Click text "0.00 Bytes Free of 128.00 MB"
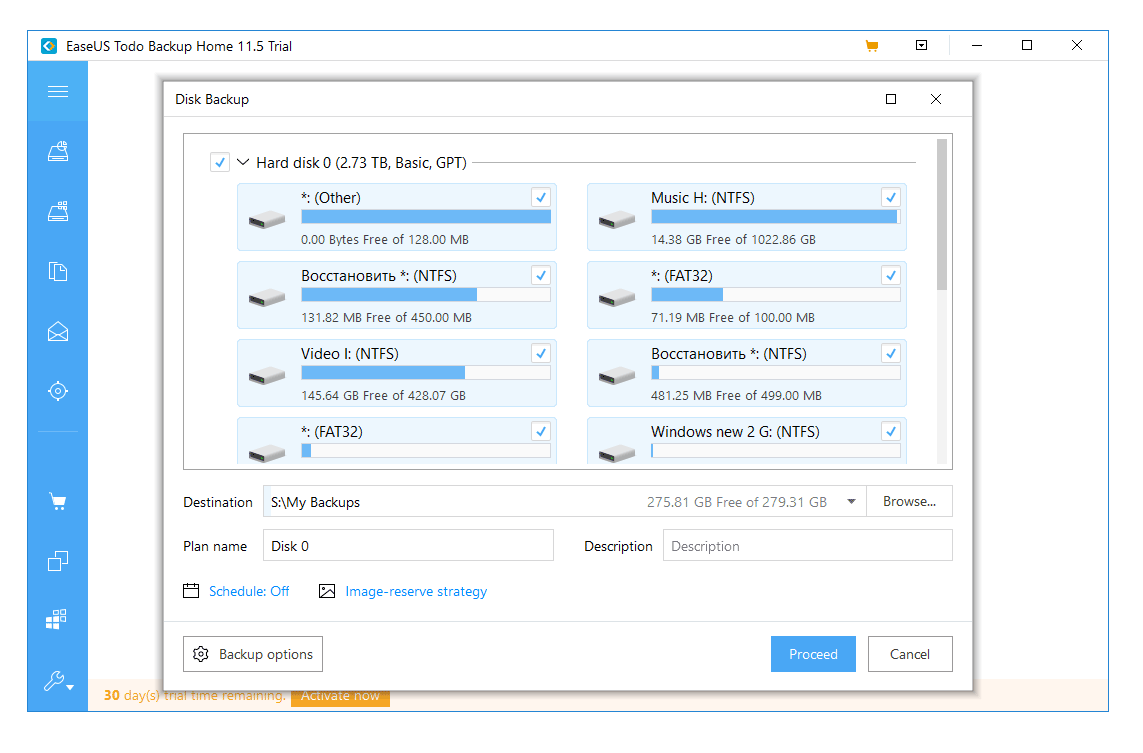Image resolution: width=1143 pixels, height=753 pixels. pos(385,240)
